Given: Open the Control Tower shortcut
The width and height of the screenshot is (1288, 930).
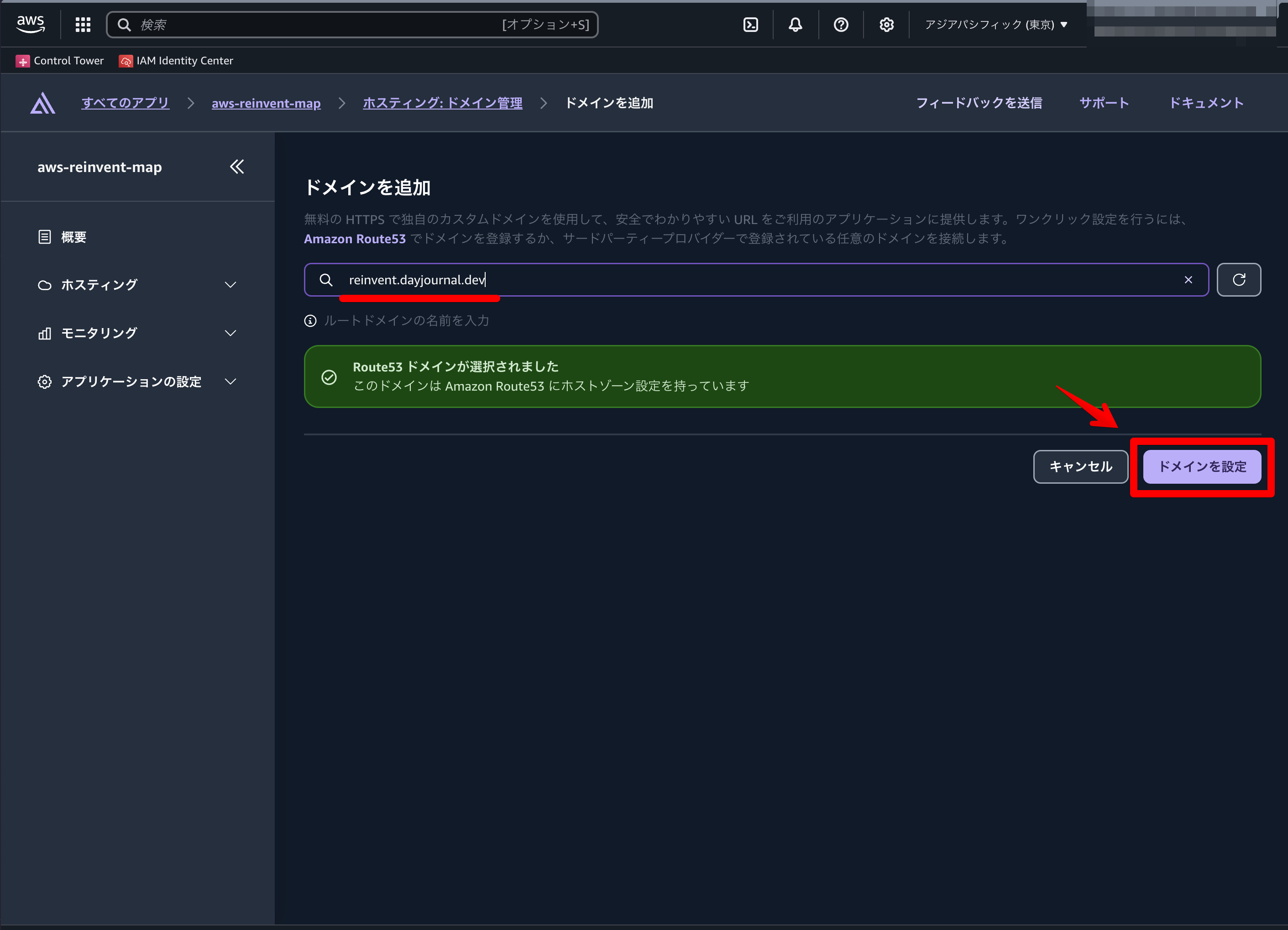Looking at the screenshot, I should pyautogui.click(x=60, y=61).
